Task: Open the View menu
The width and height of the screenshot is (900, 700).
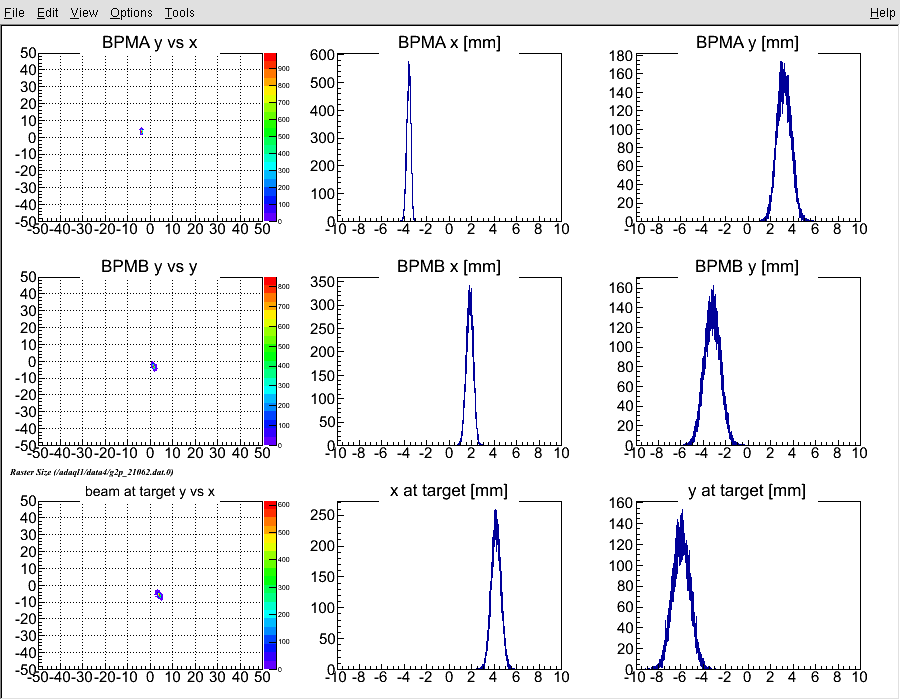Action: click(84, 13)
